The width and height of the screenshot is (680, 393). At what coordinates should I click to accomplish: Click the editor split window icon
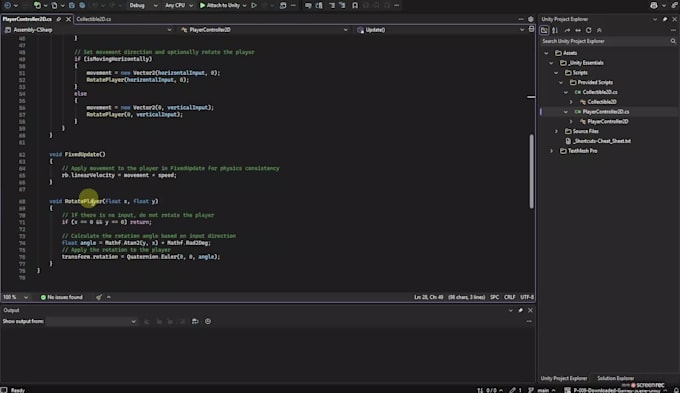531,29
